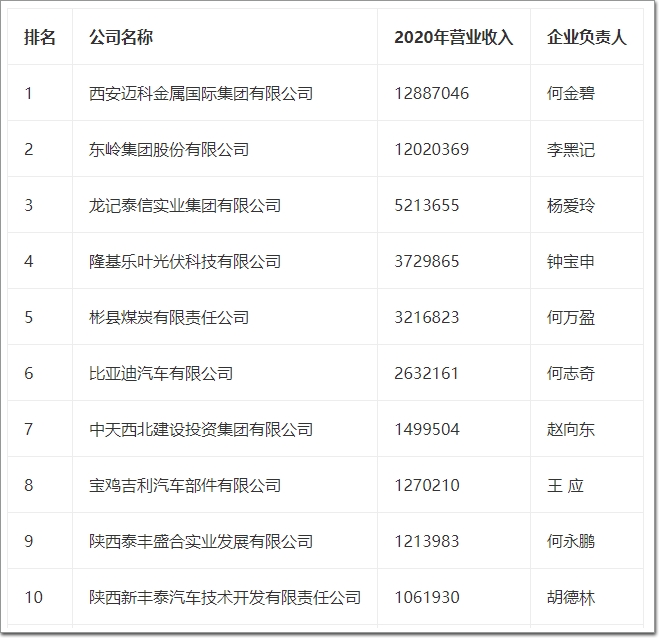Click the 企业负责人 column header

587,37
